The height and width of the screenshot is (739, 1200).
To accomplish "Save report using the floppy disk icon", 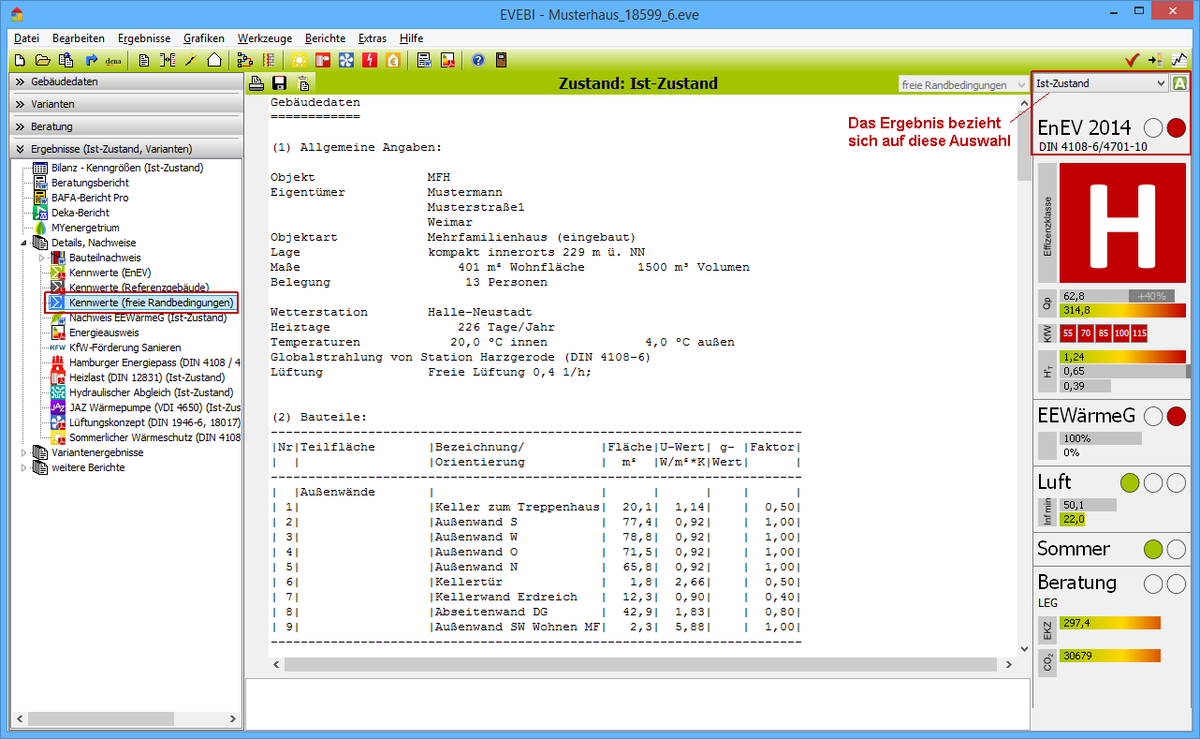I will coord(279,84).
